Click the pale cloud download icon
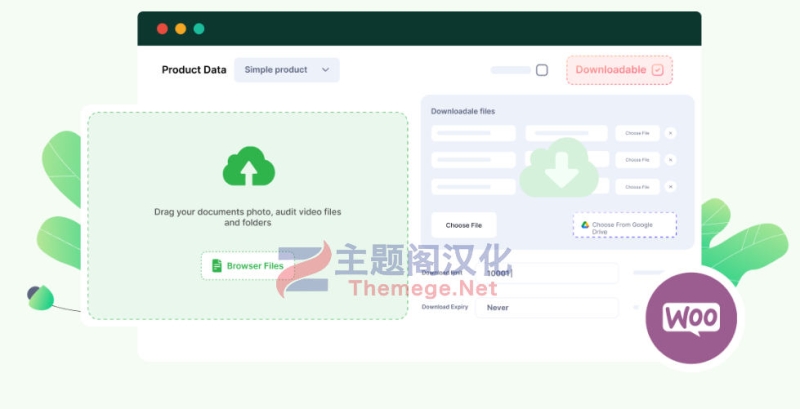 click(559, 167)
